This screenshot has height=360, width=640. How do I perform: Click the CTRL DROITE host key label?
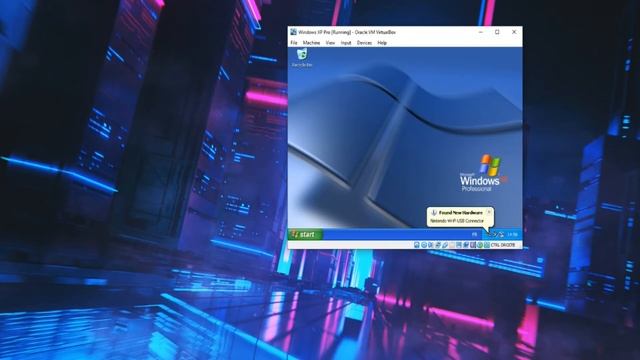pos(503,245)
